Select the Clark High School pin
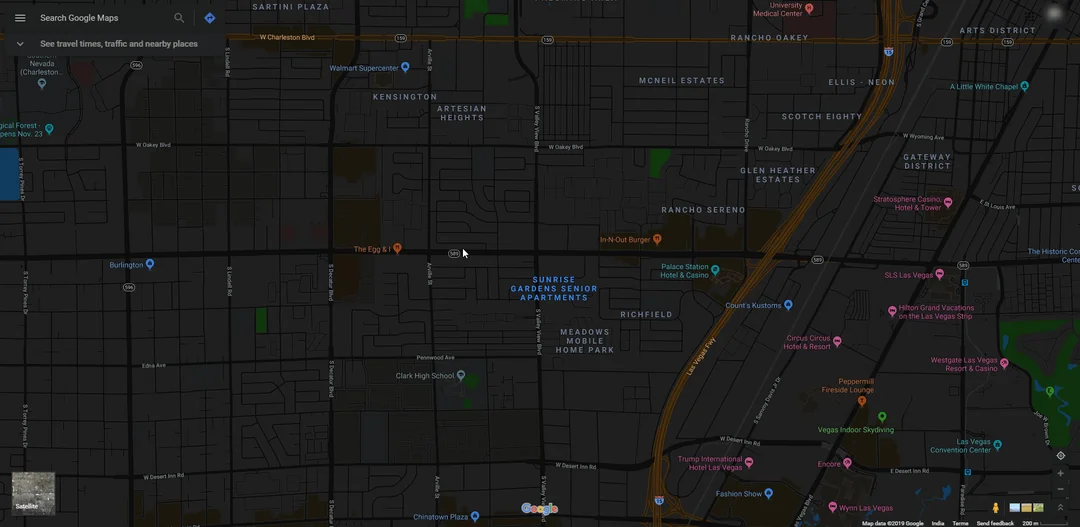This screenshot has height=527, width=1080. point(461,375)
